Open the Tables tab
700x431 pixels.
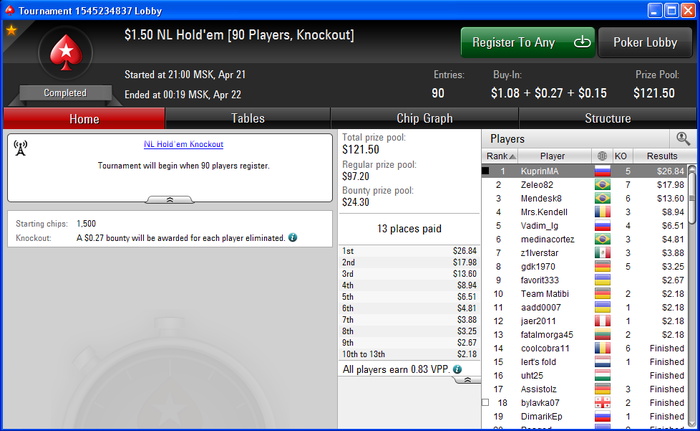tap(248, 118)
